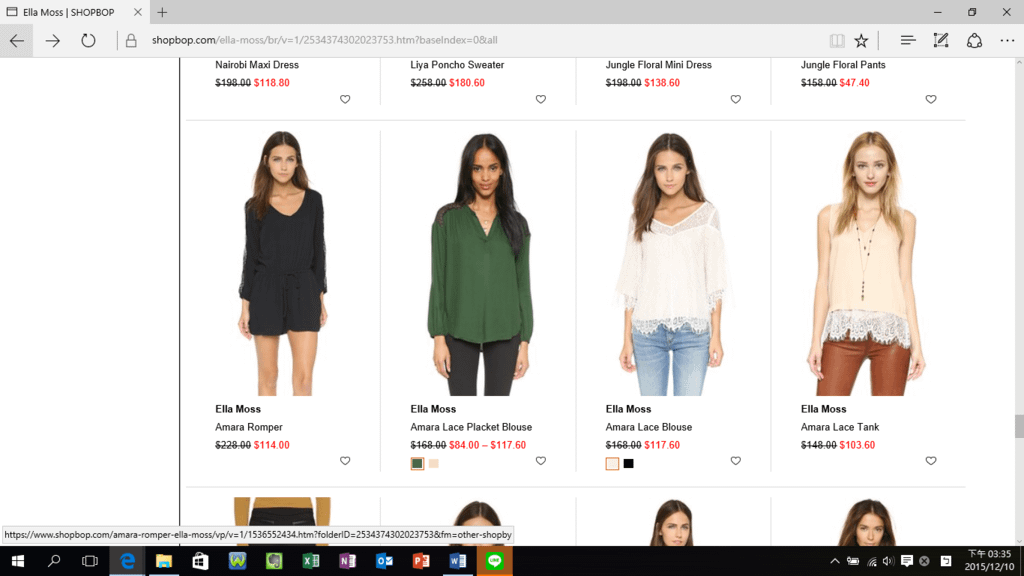Make a Web Note on this page
The image size is (1024, 576).
point(941,40)
